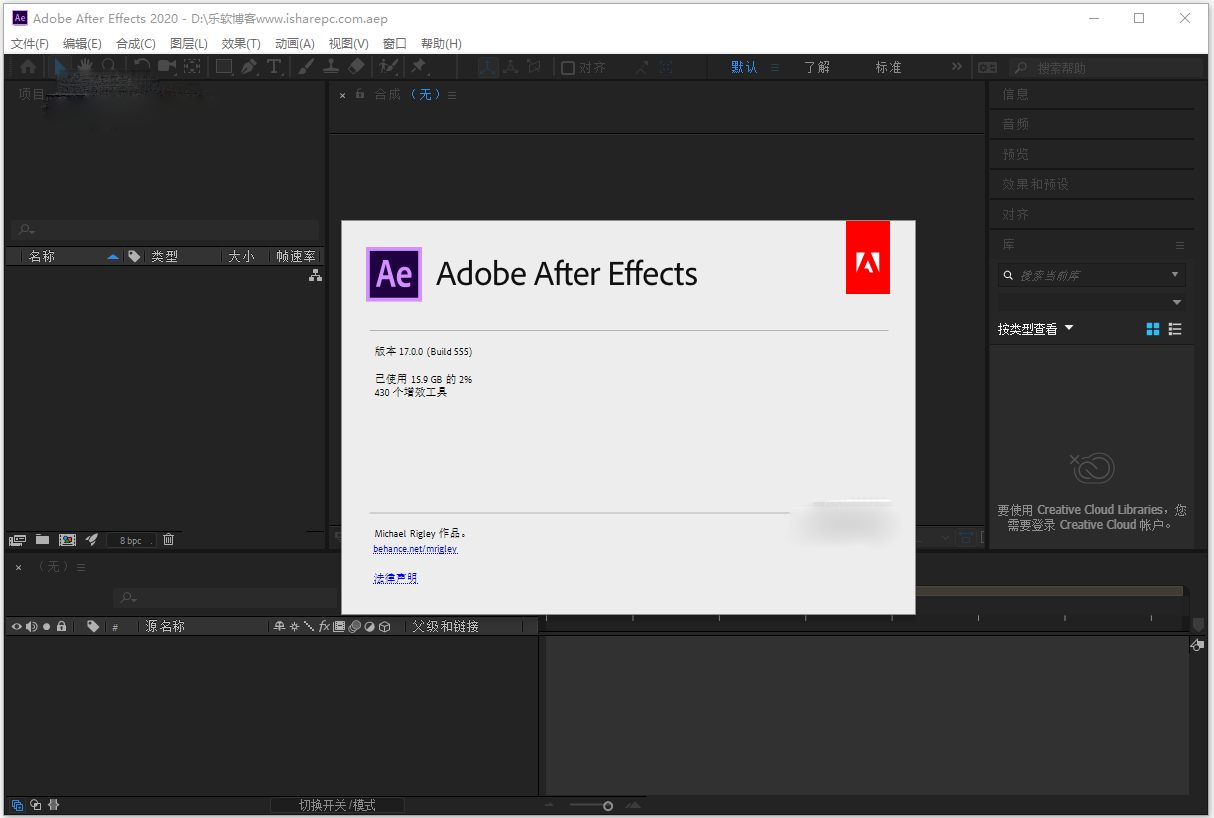Click the trash icon in Project panel
This screenshot has height=818, width=1214.
[x=168, y=539]
